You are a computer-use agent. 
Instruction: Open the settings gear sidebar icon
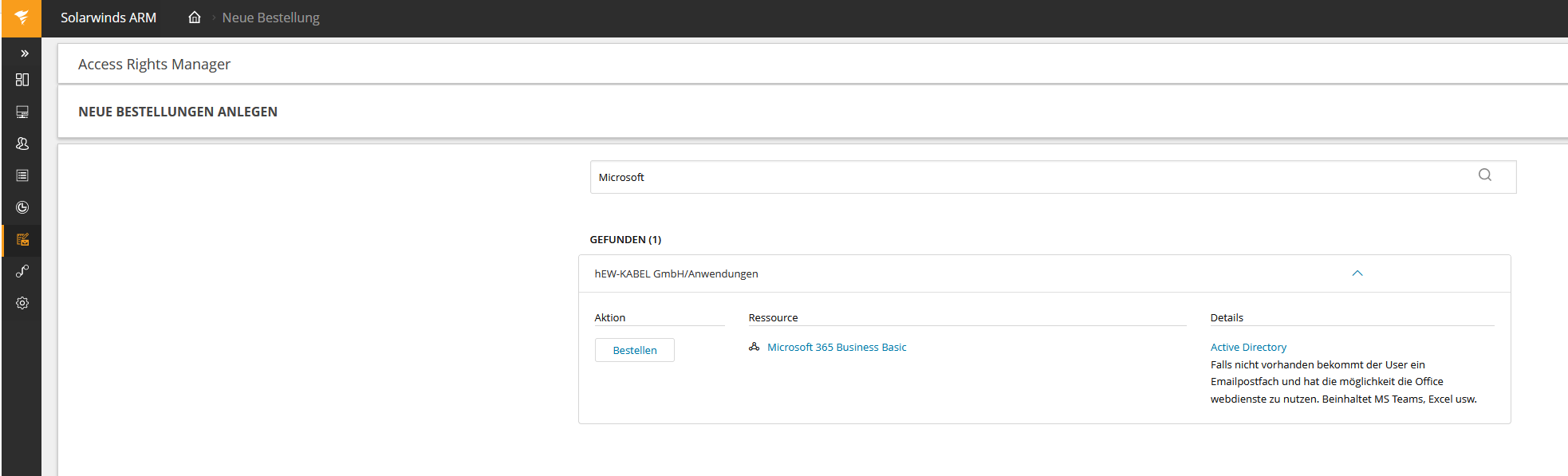click(22, 303)
